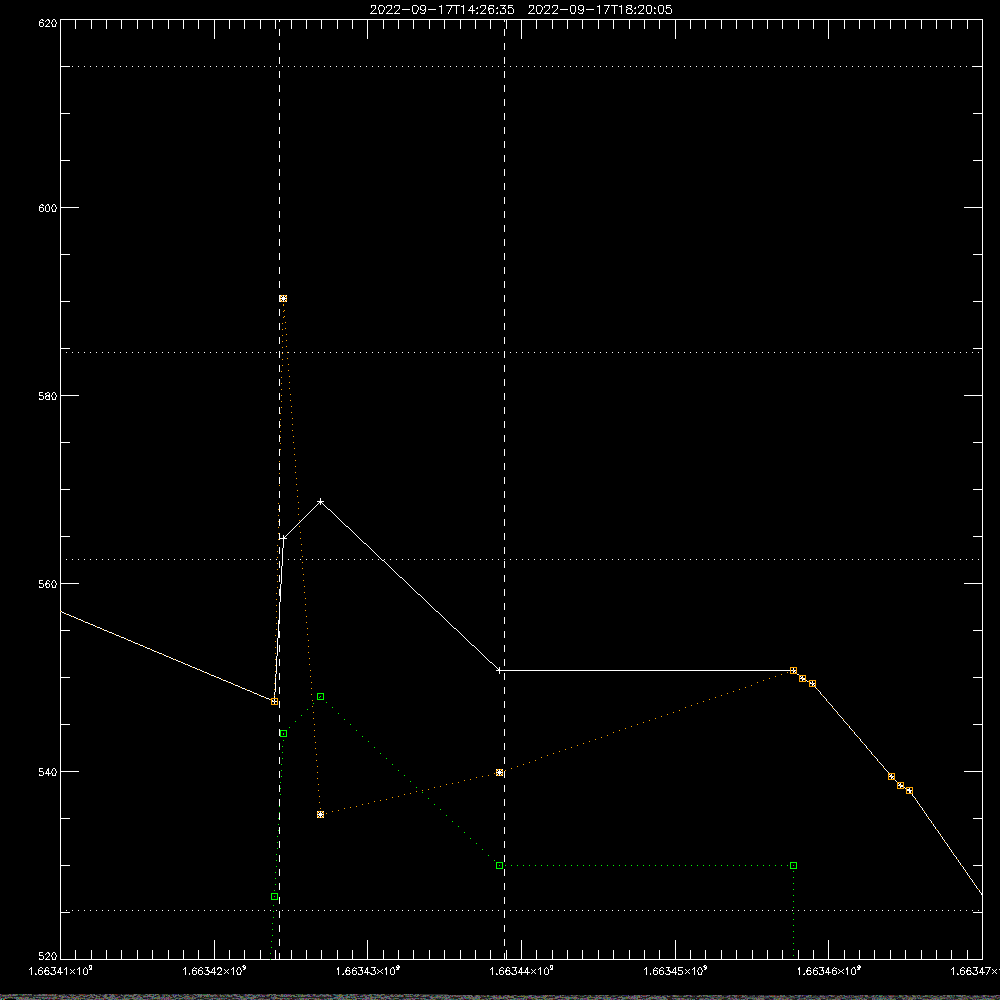Pick the orange square marker near 540 on second dashed line
This screenshot has width=1000, height=1000.
point(500,772)
